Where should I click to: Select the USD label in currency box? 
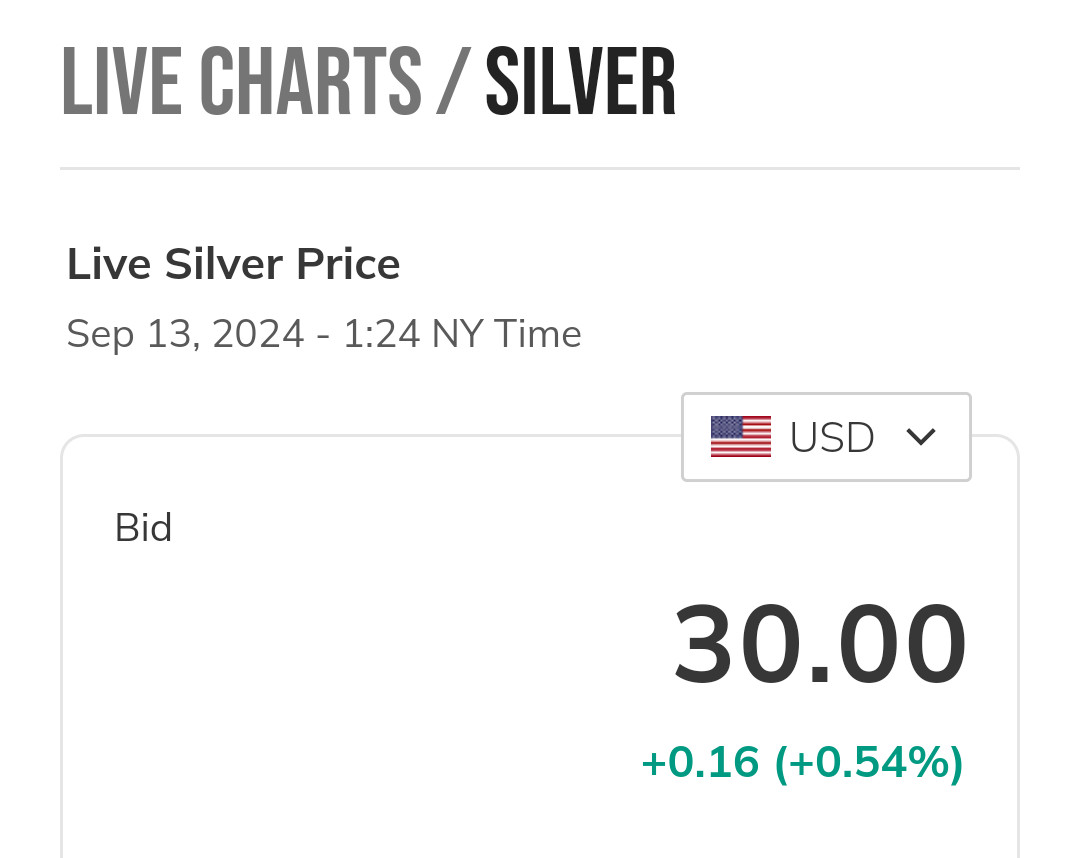tap(832, 437)
